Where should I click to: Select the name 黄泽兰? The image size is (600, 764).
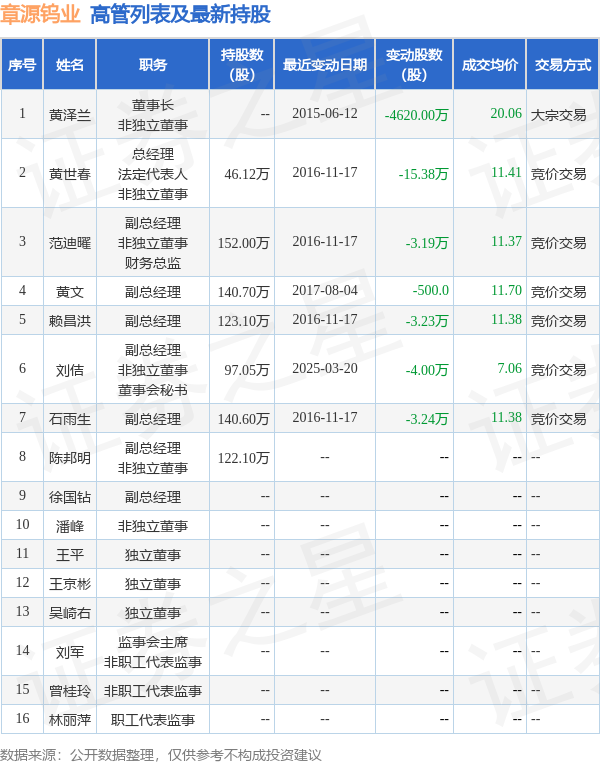[70, 115]
